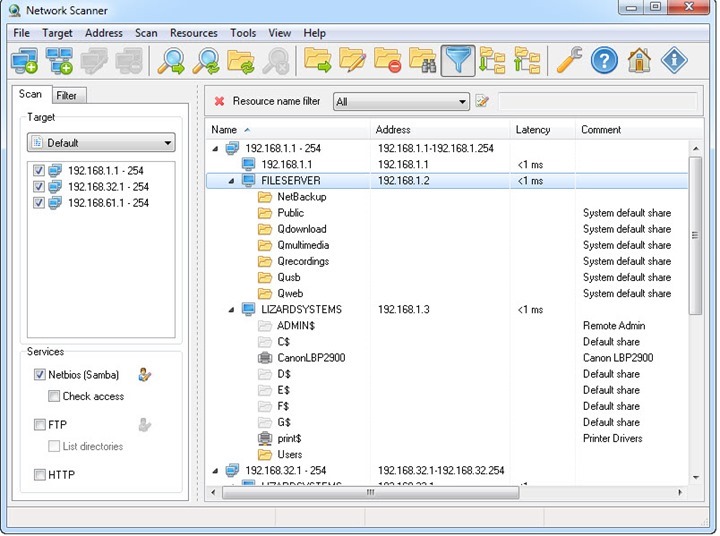Click the blue question mark help icon
The image size is (720, 536).
click(604, 61)
